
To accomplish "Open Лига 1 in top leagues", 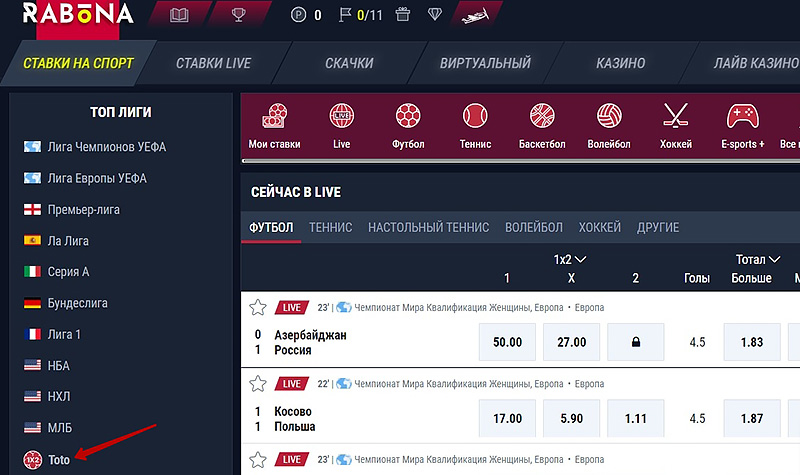I will click(x=52, y=334).
